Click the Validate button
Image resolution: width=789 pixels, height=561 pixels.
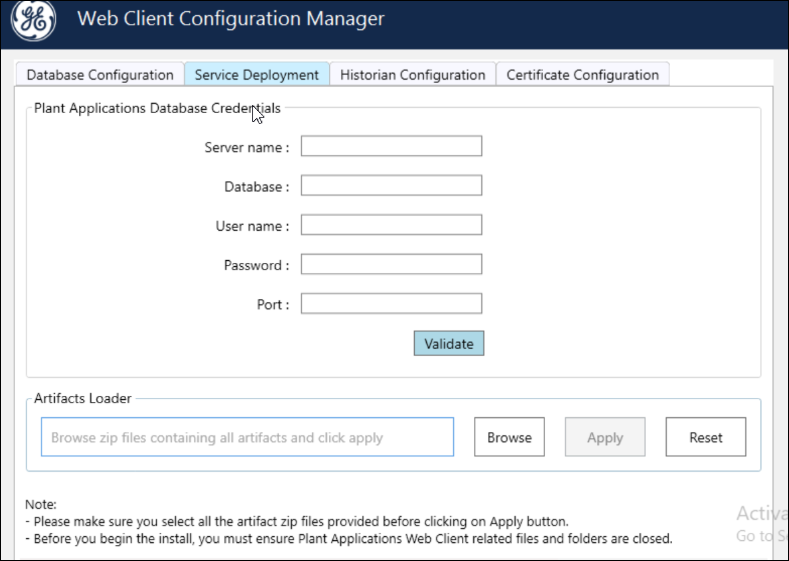click(x=449, y=343)
